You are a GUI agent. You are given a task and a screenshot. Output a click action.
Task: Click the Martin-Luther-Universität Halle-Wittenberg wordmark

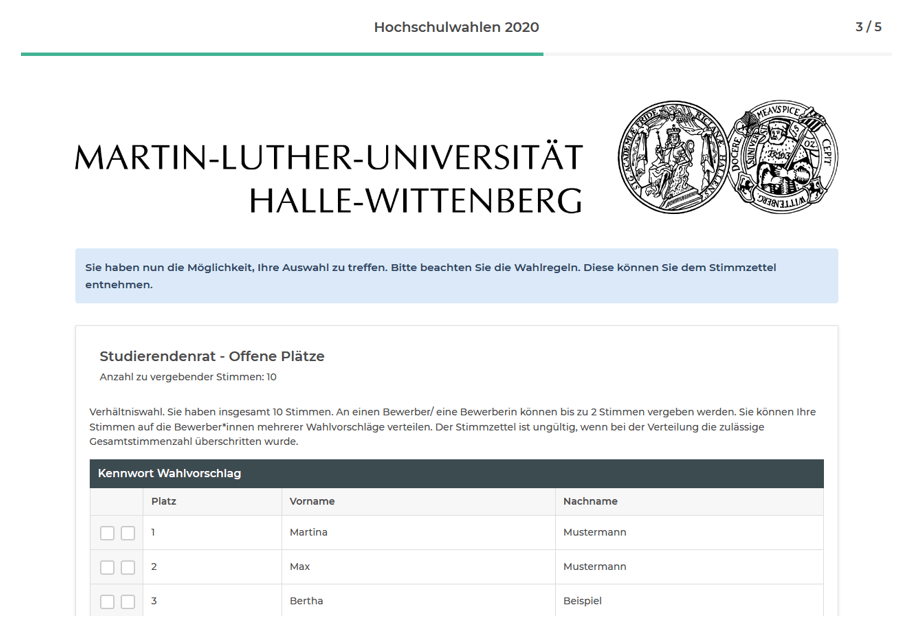(x=329, y=178)
